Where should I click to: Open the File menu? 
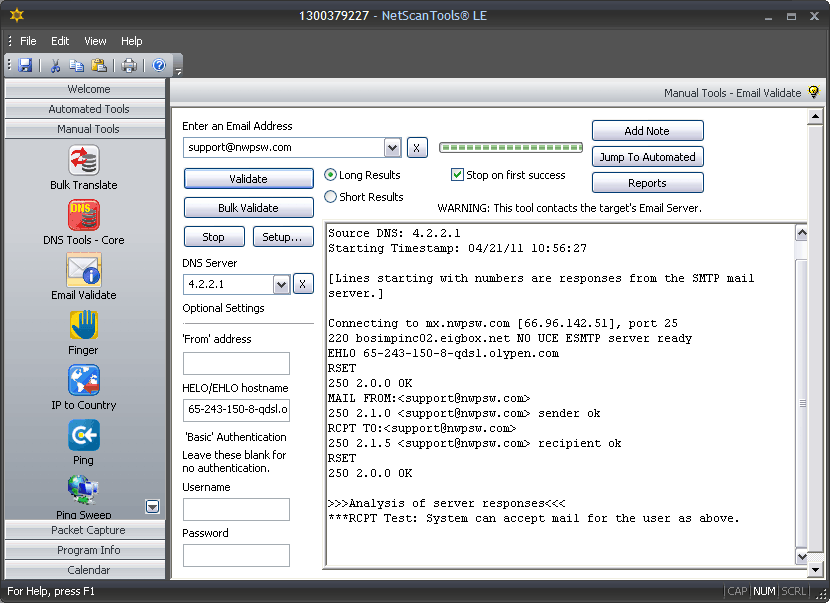[x=28, y=41]
